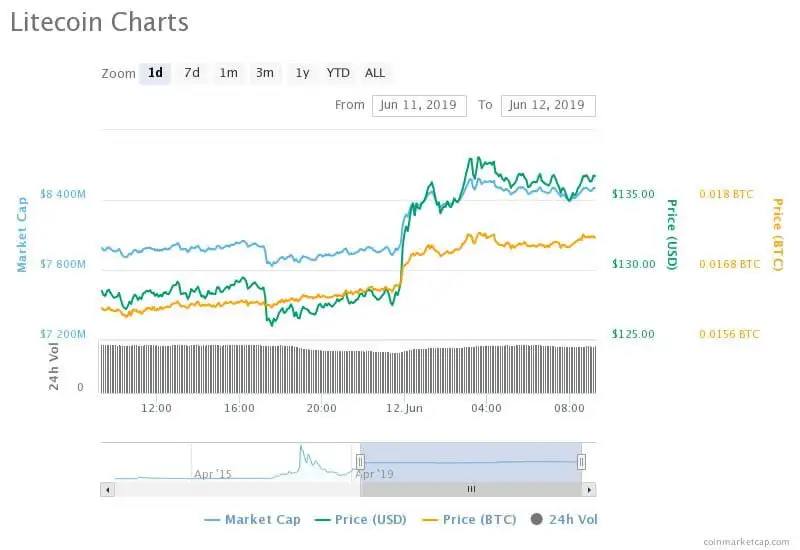Switch zoom to 7d
This screenshot has height=550, width=800.
click(x=191, y=73)
